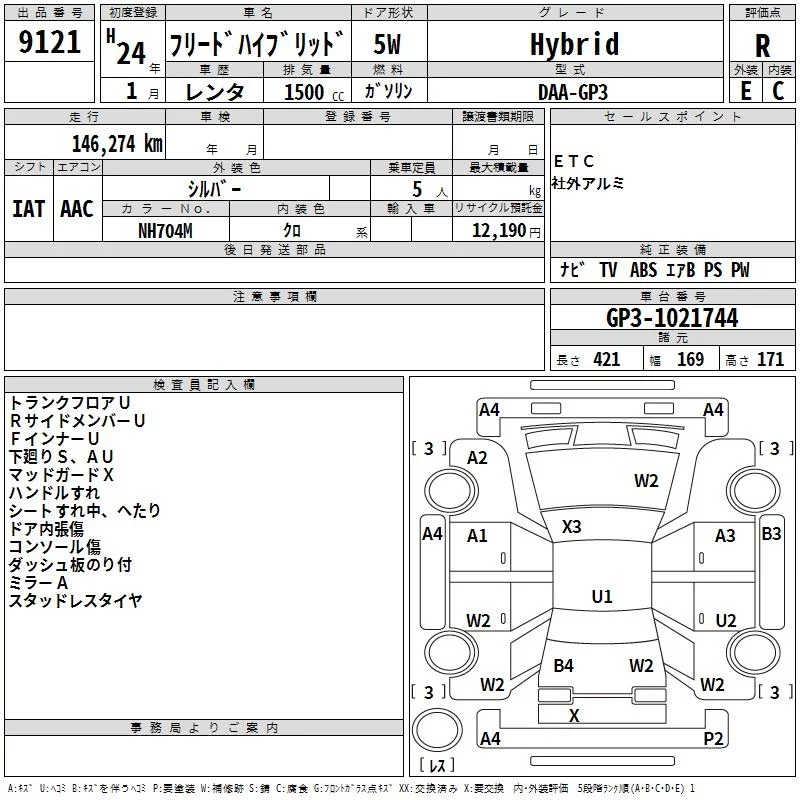
Task: Click the height value 171
Action: click(x=770, y=360)
